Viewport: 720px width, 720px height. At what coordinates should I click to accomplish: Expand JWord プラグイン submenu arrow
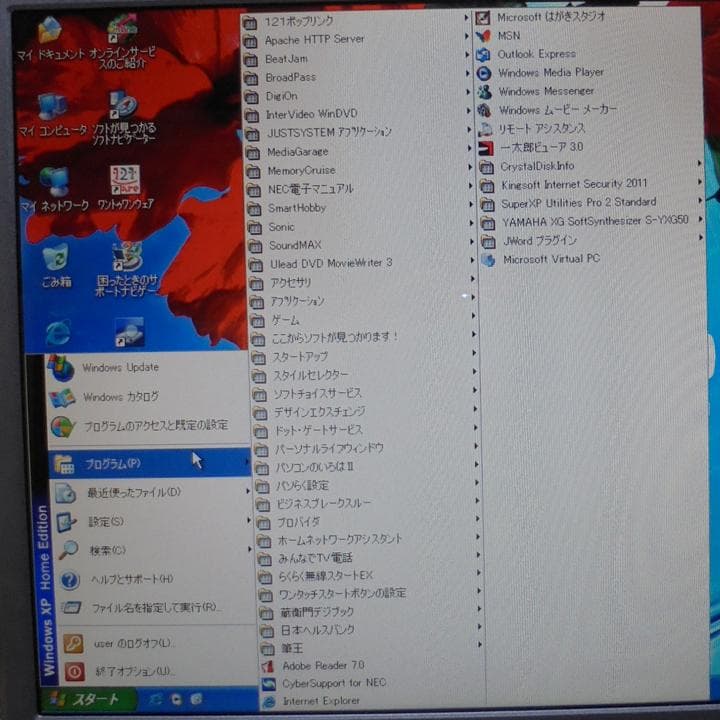(701, 238)
